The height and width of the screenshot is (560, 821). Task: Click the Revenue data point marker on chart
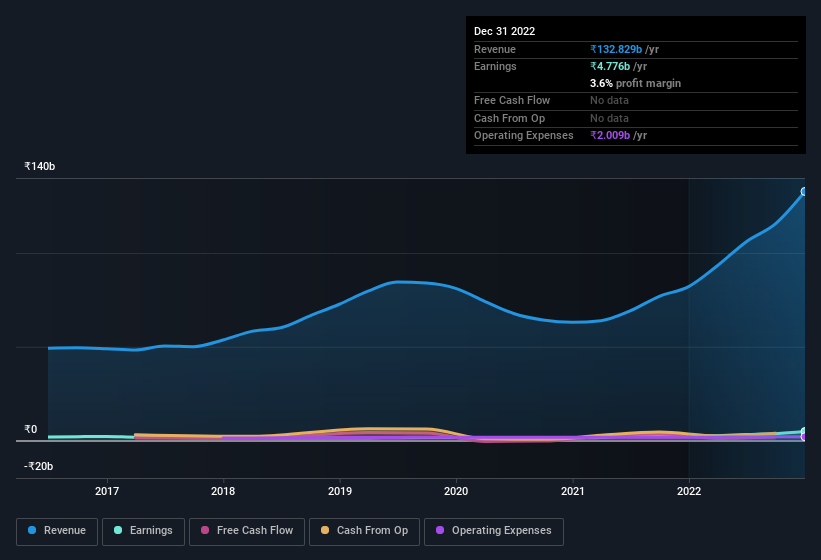click(804, 192)
